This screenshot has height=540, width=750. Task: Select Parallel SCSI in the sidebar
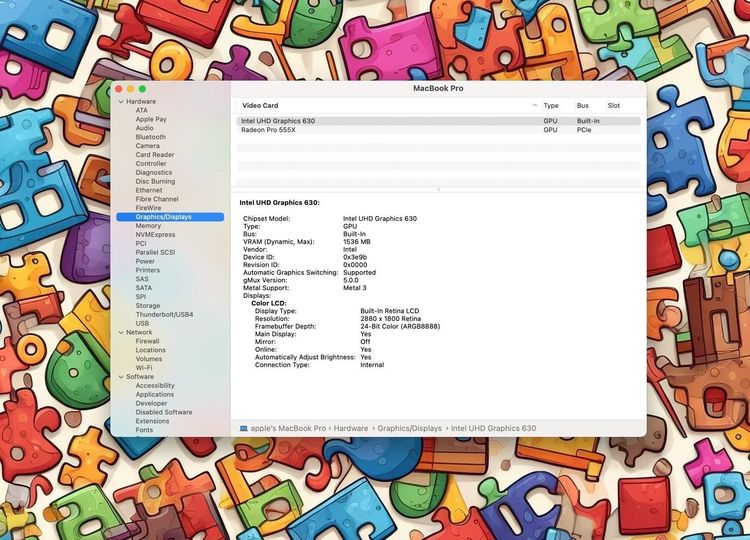(x=155, y=253)
